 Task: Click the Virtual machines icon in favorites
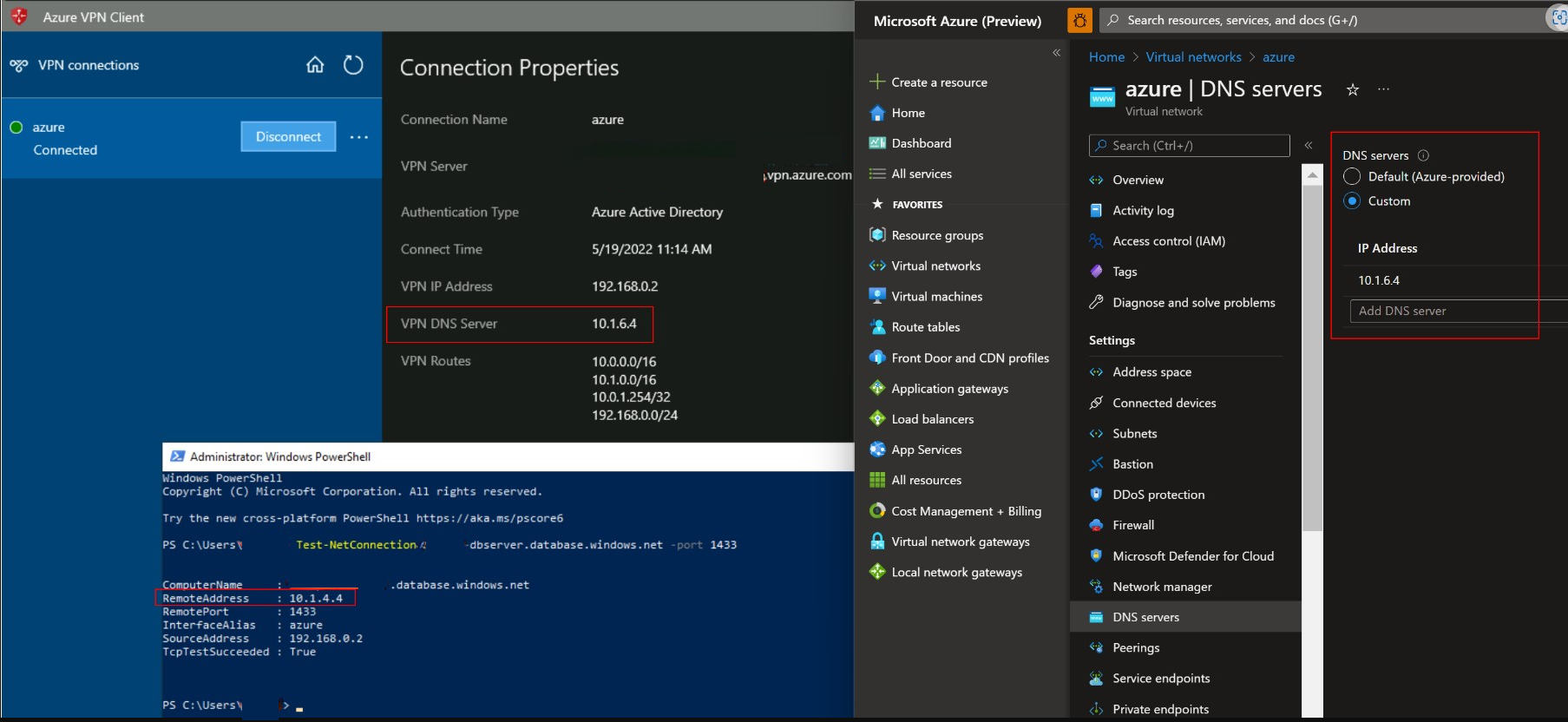[877, 296]
